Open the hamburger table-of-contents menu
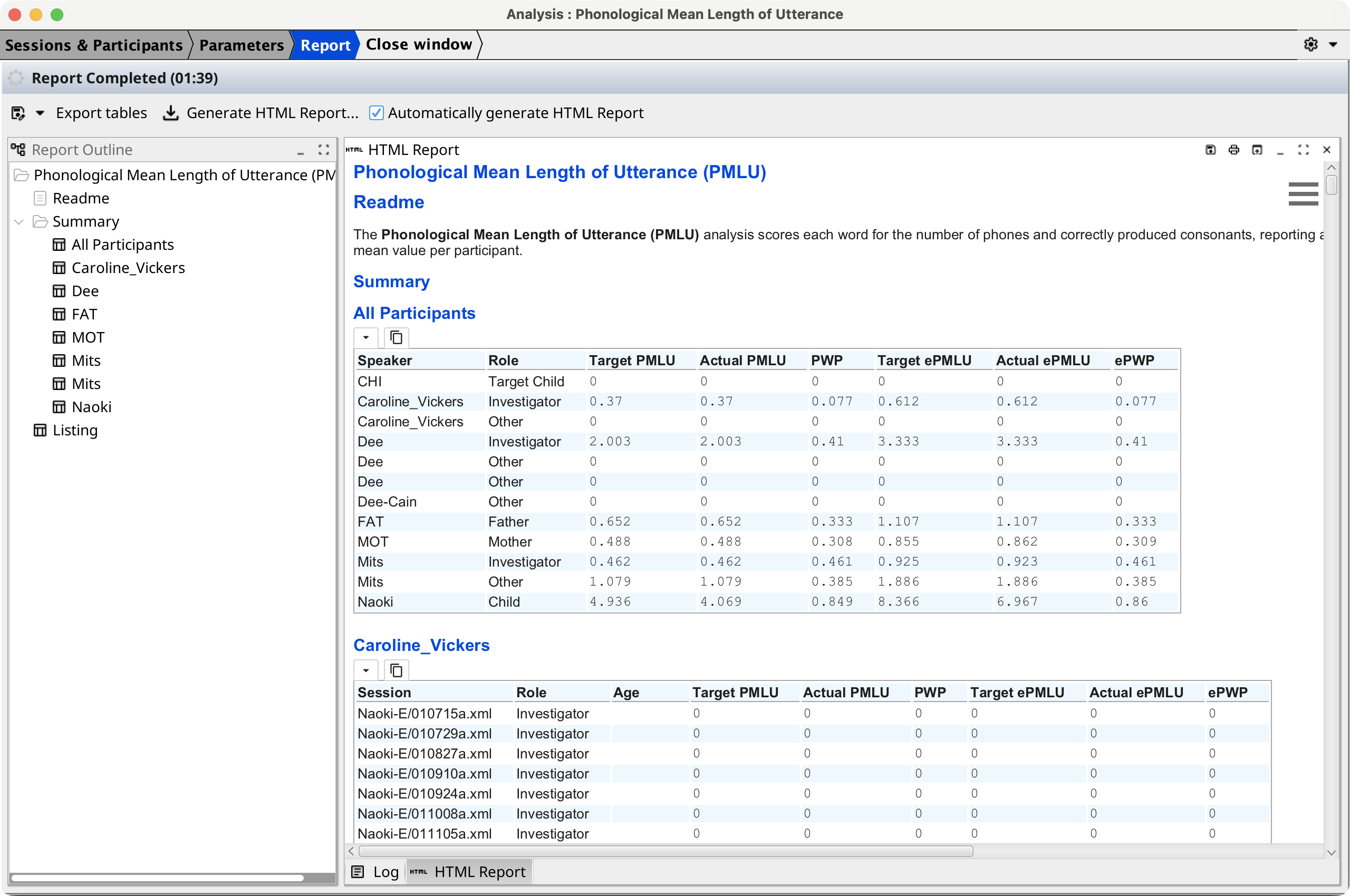This screenshot has width=1350, height=896. (1303, 194)
